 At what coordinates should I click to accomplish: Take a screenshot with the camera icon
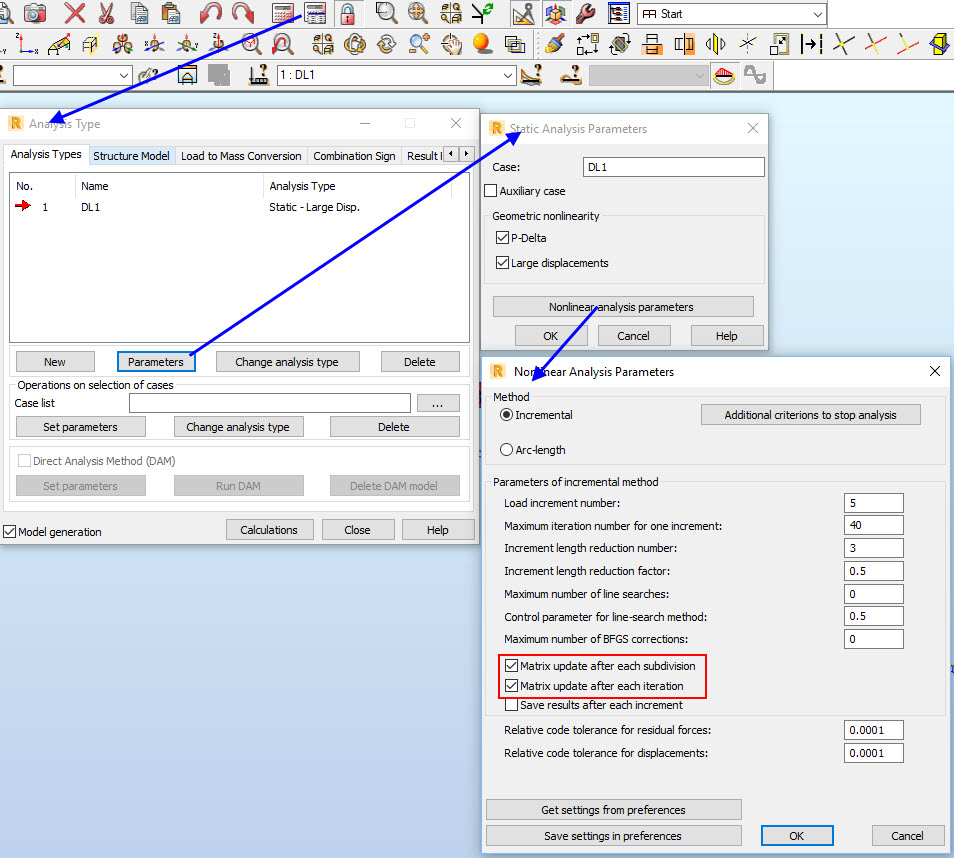point(35,13)
